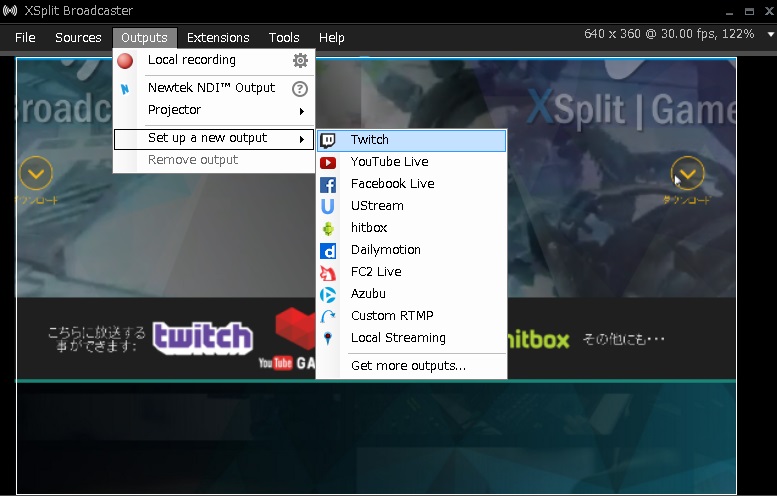This screenshot has height=496, width=777.
Task: Choose Local Streaming output
Action: [411, 338]
